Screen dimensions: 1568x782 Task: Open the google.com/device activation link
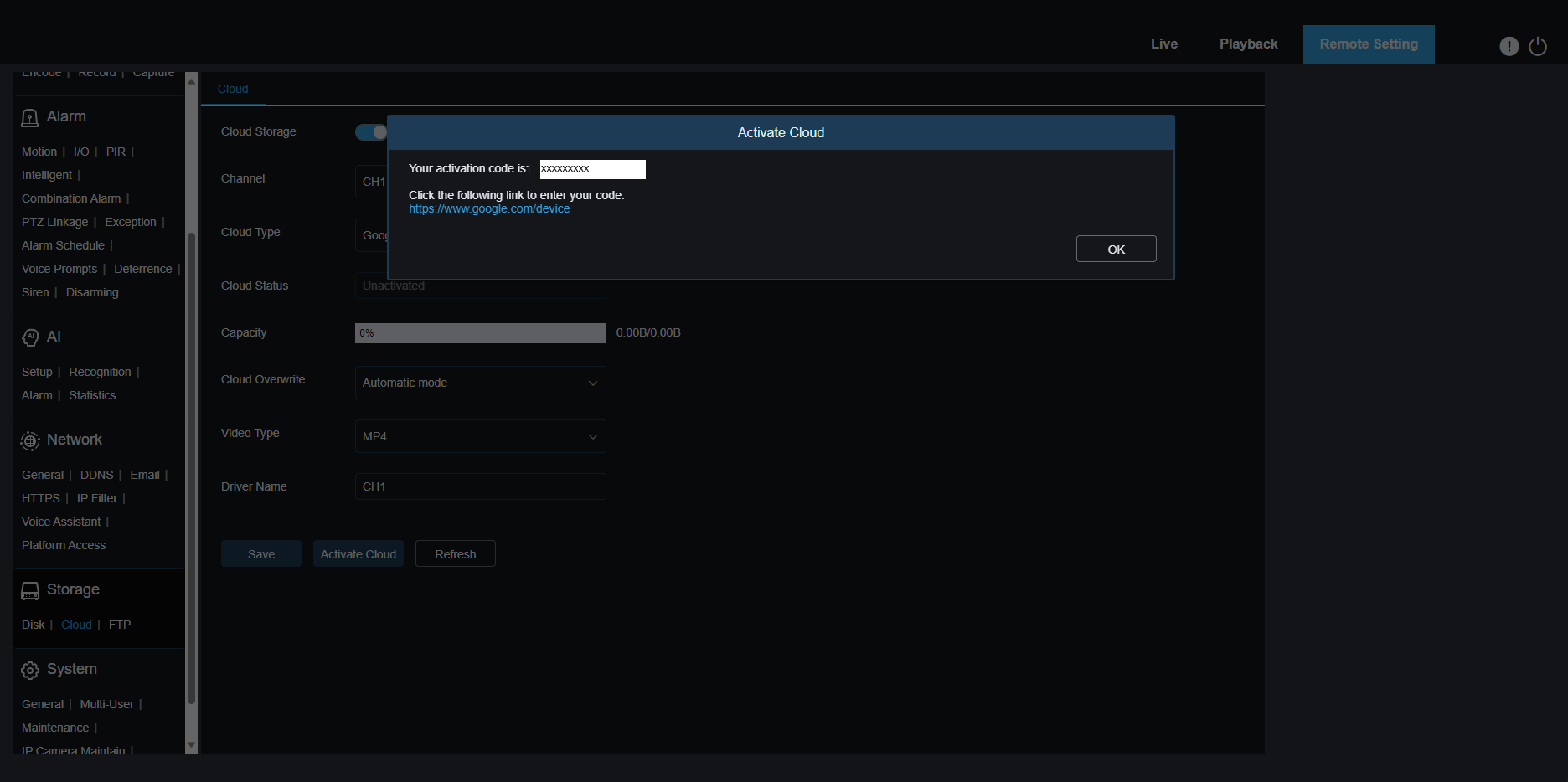coord(489,209)
